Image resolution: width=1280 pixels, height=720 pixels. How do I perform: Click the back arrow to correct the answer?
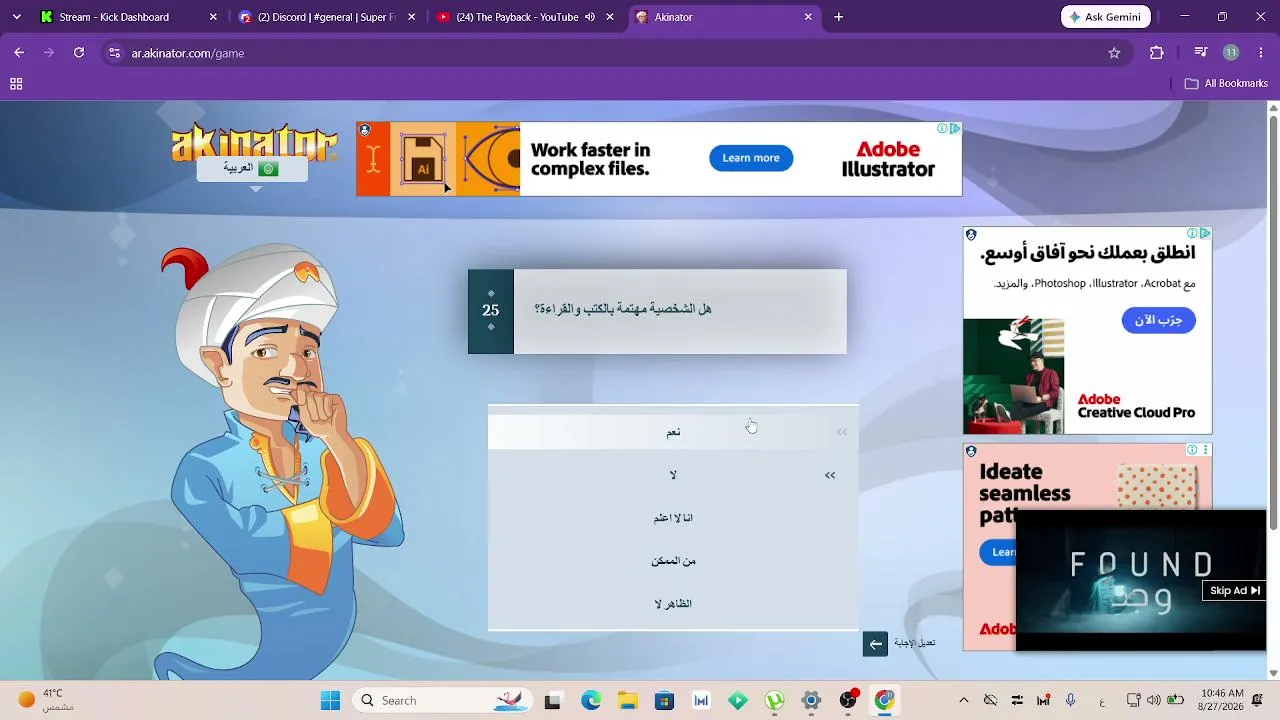tap(875, 644)
